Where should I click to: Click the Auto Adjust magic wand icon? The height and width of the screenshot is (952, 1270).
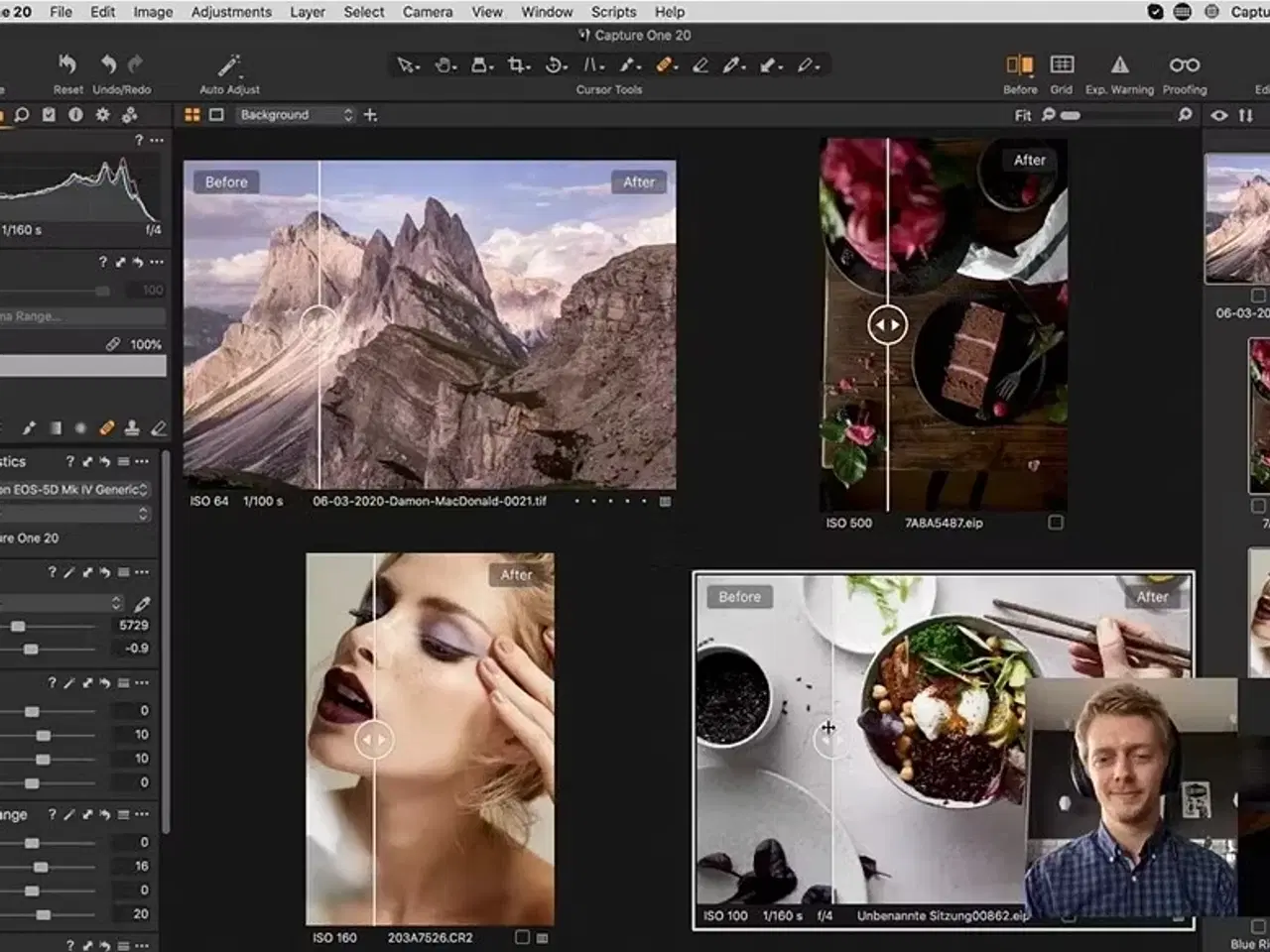229,65
